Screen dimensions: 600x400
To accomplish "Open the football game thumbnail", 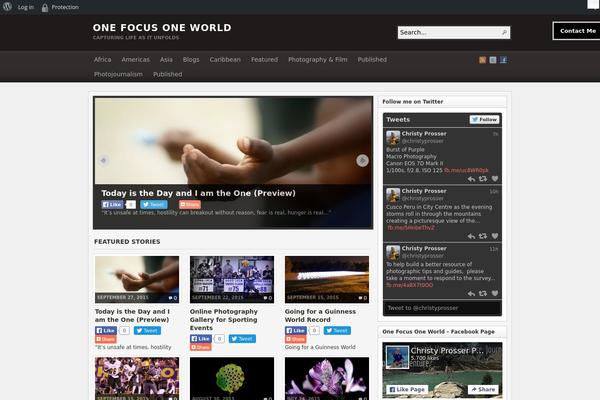I will click(137, 379).
